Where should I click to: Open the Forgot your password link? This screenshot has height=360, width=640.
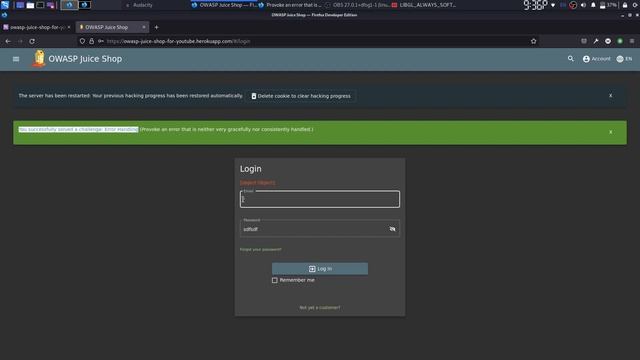tap(260, 249)
